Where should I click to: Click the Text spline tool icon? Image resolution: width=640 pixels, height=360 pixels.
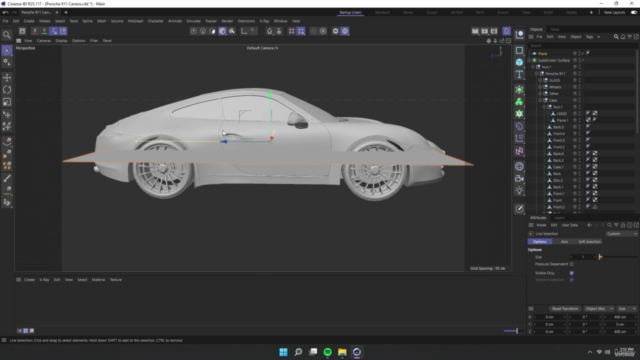[x=519, y=75]
